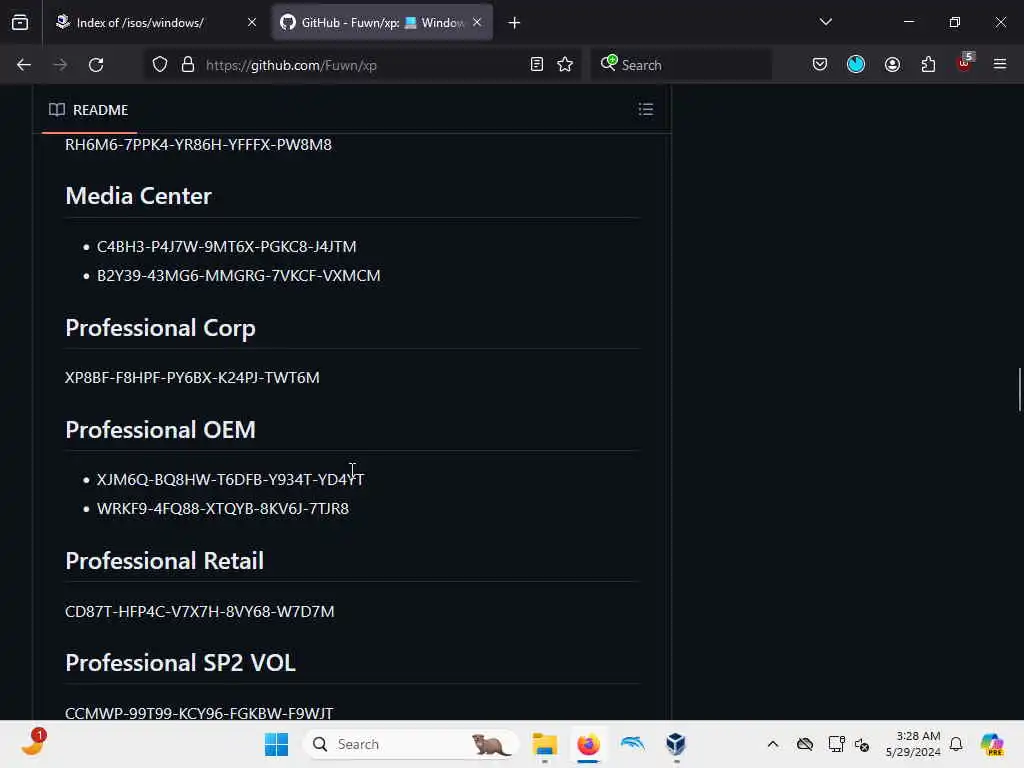Click key XJM6Q-BQ8HW-T6DFB-Y934T-YD4YT
This screenshot has height=768, width=1024.
[231, 479]
